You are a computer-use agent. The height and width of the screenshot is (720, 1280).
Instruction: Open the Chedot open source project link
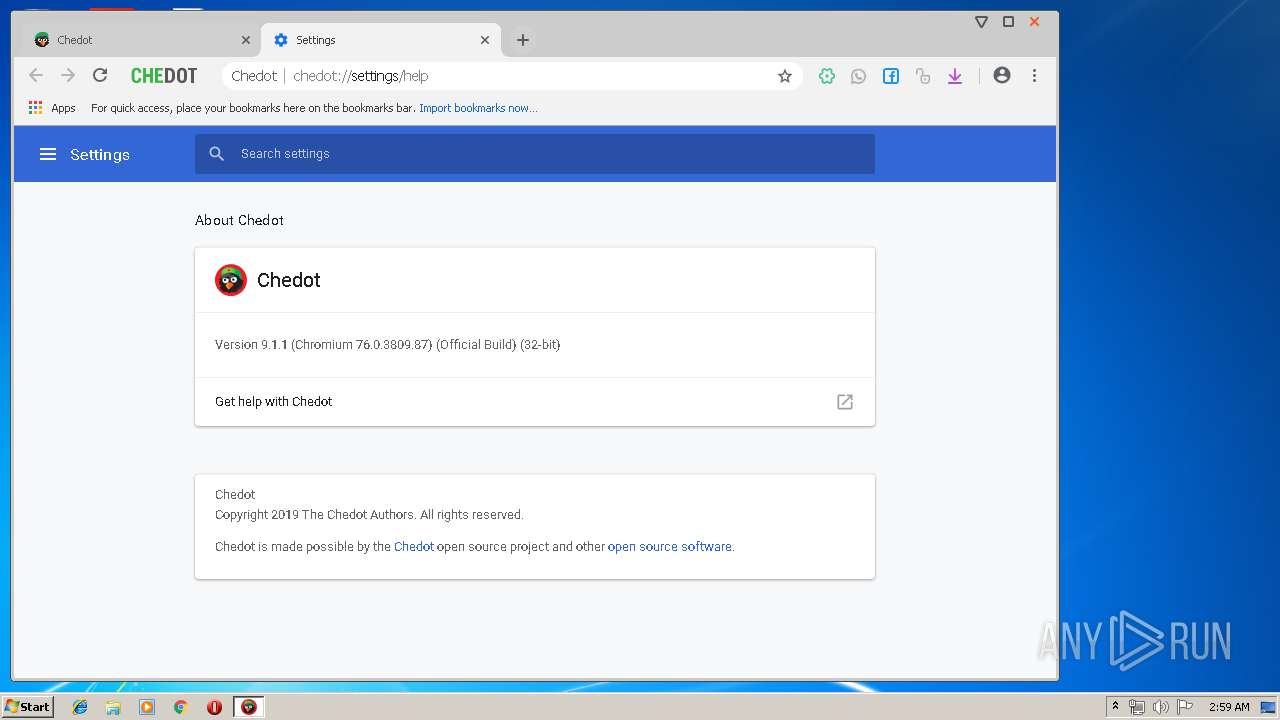414,547
